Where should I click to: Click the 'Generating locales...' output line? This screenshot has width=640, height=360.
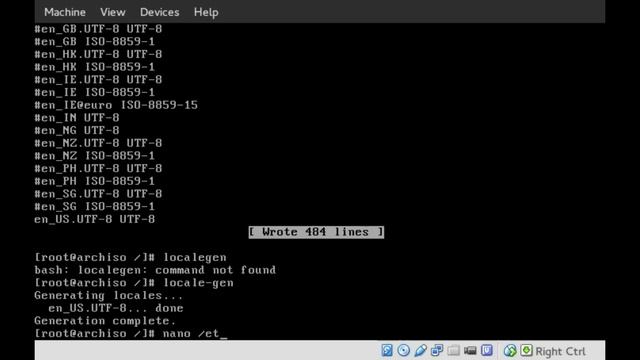109,296
